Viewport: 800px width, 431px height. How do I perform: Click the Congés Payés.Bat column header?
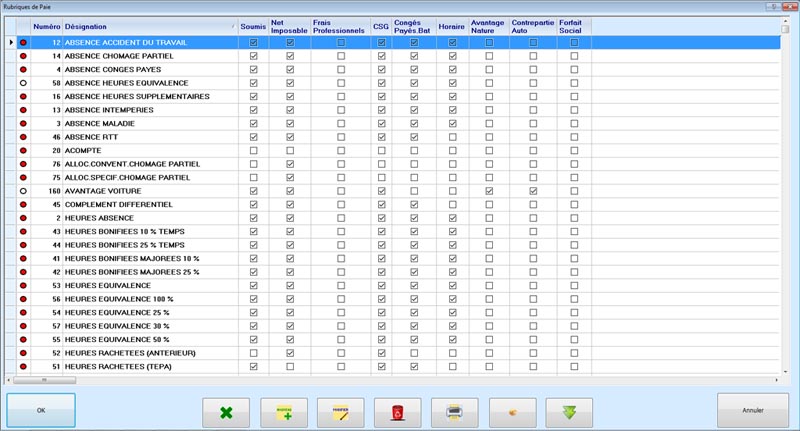coord(412,26)
